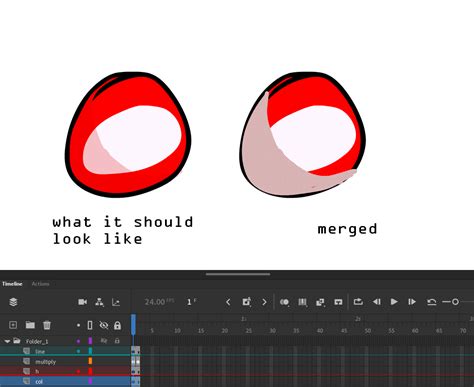Click the line layer type icon
This screenshot has width=474, height=387.
click(x=27, y=351)
